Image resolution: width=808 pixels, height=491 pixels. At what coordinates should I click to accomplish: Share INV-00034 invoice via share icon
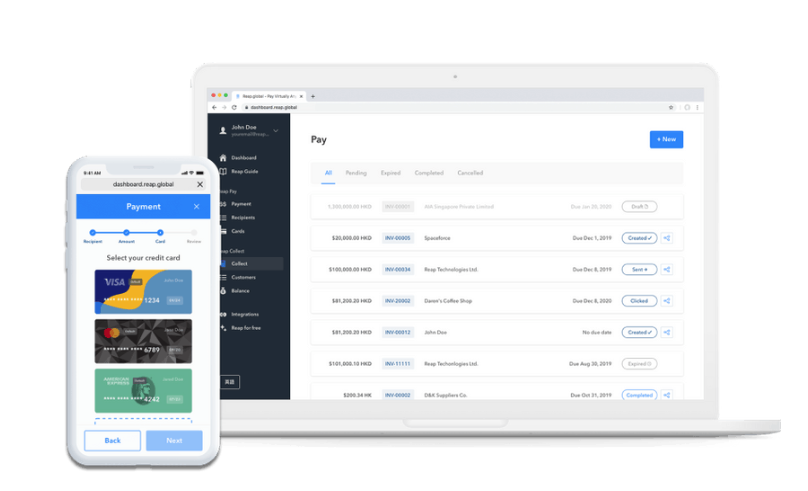[667, 269]
